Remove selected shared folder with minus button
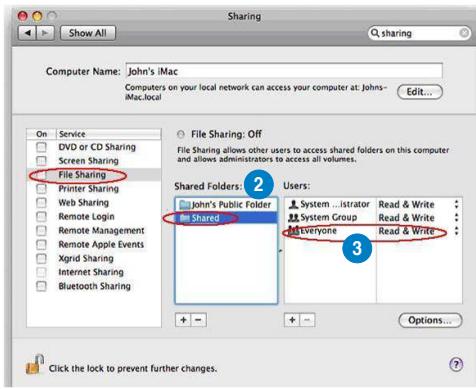 pos(199,320)
